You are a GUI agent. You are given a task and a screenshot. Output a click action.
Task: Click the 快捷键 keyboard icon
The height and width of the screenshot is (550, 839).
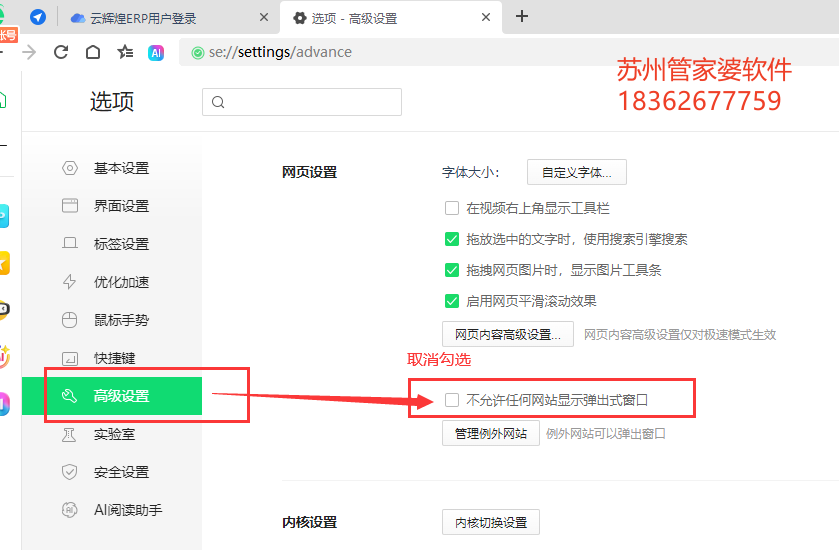[x=70, y=358]
